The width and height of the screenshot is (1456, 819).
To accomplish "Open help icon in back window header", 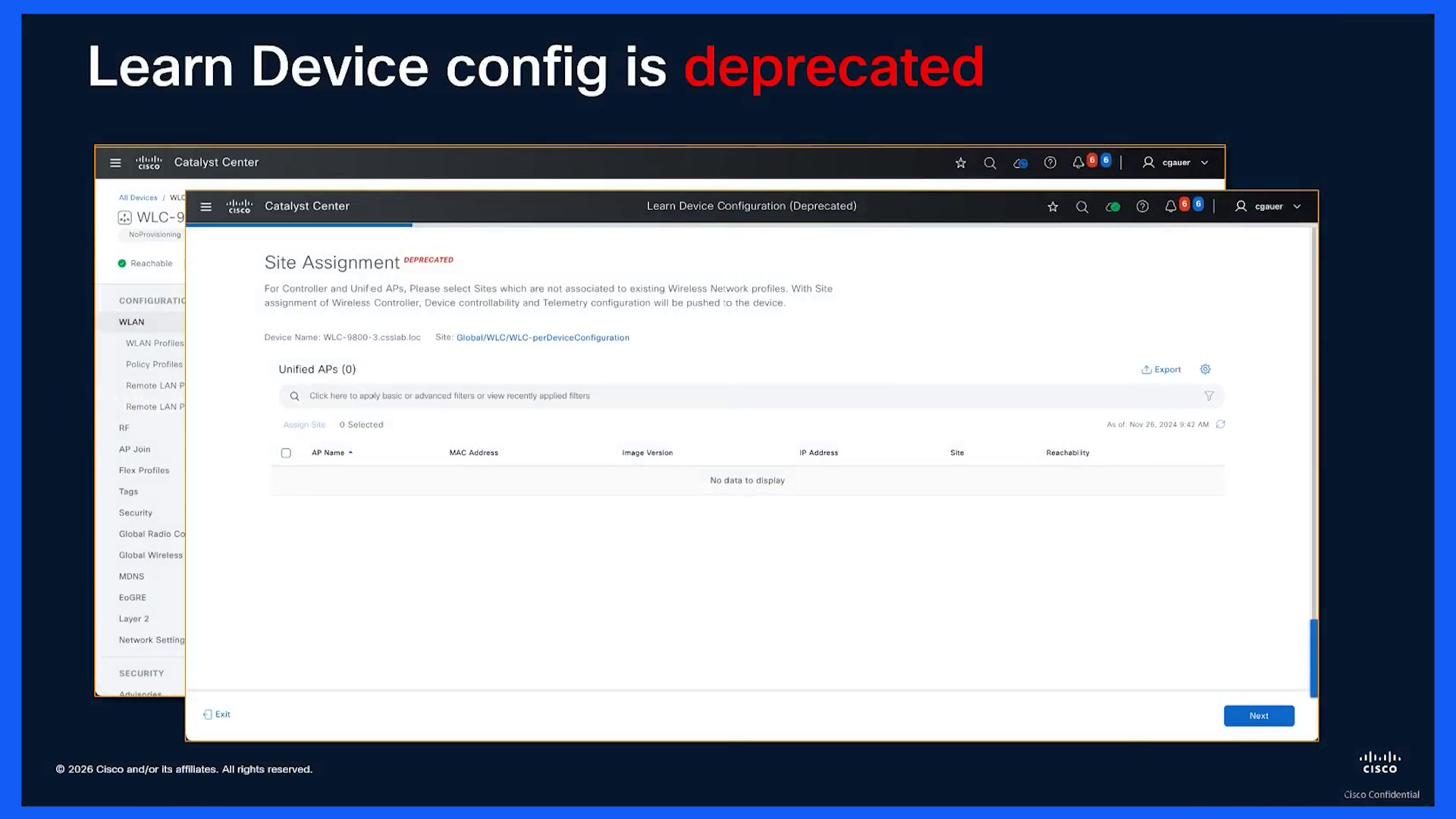I will [1050, 162].
